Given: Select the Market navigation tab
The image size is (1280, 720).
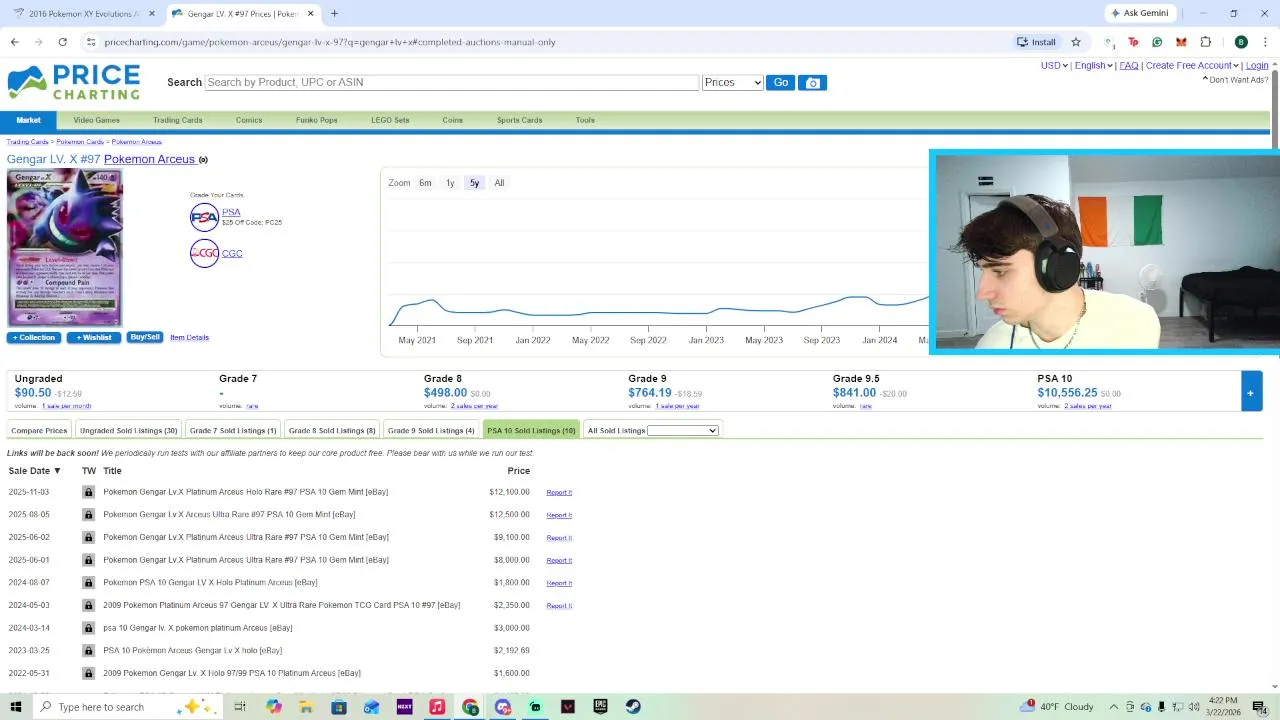Looking at the screenshot, I should pos(28,120).
